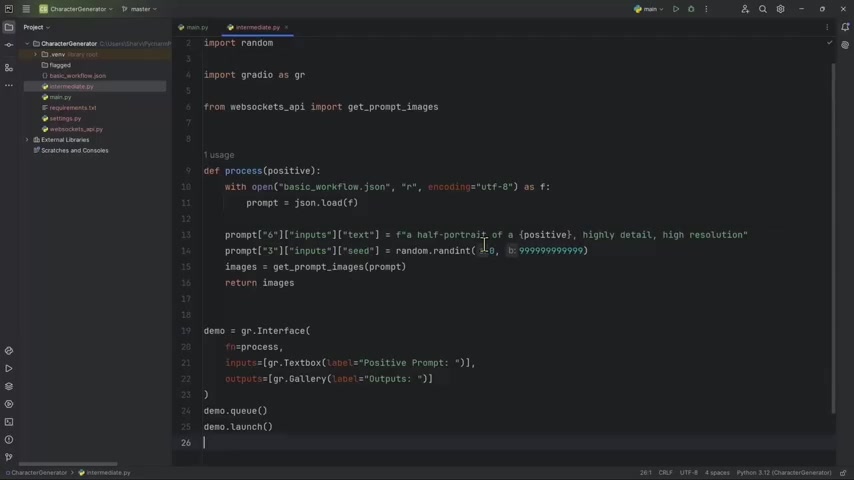The width and height of the screenshot is (854, 480).
Task: Open basic_workflow.json in project tree
Action: coord(77,76)
